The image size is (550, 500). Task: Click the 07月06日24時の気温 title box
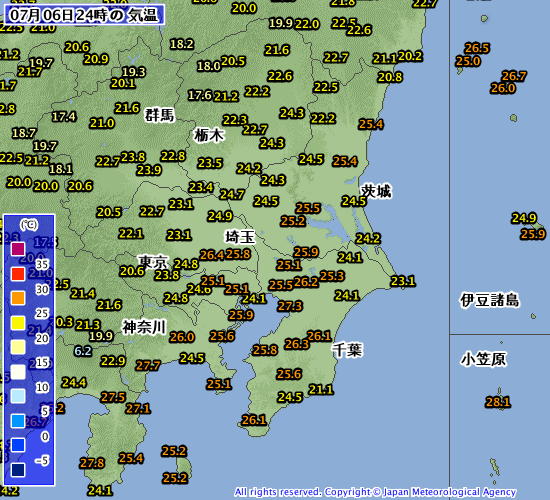[84, 15]
